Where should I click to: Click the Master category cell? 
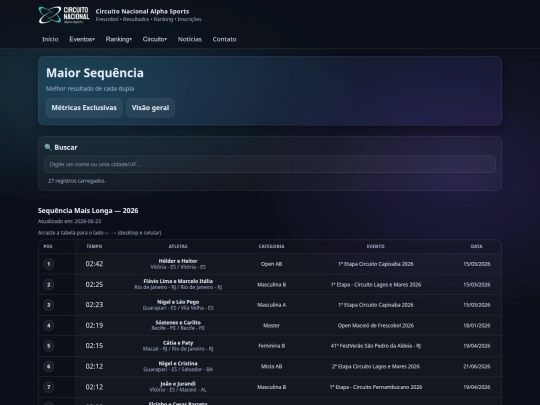(x=272, y=325)
